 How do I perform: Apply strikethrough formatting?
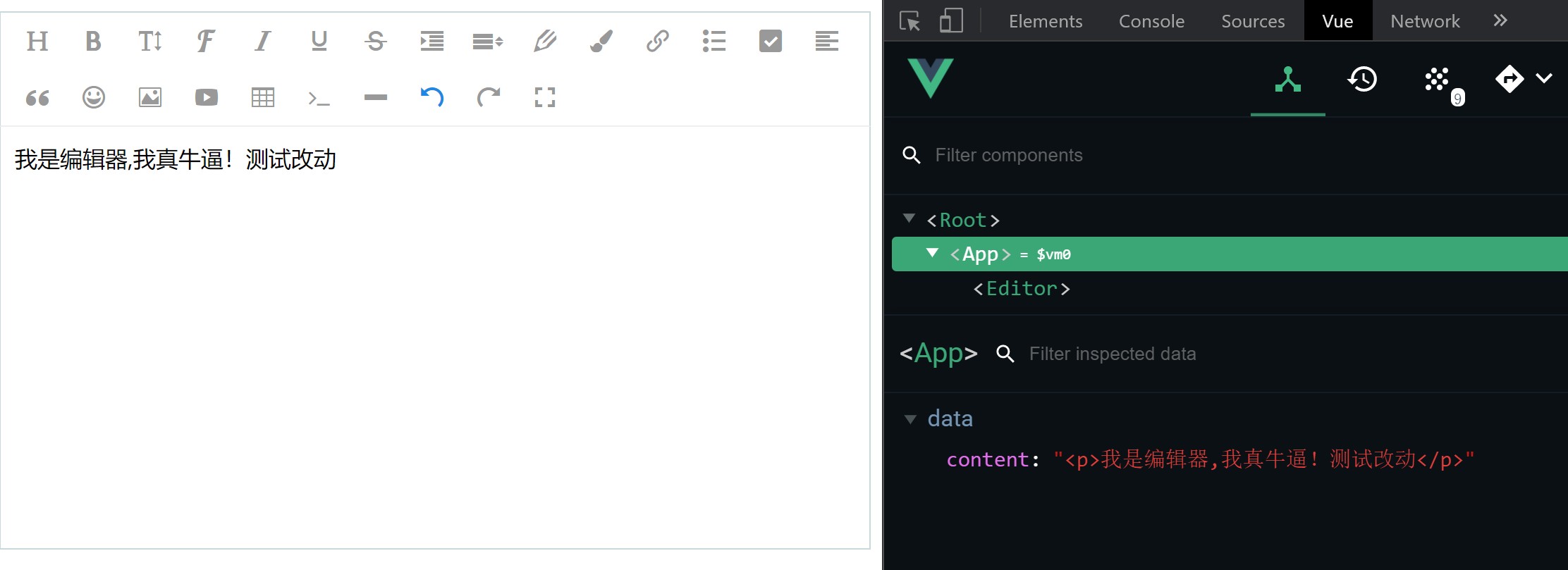pos(375,42)
